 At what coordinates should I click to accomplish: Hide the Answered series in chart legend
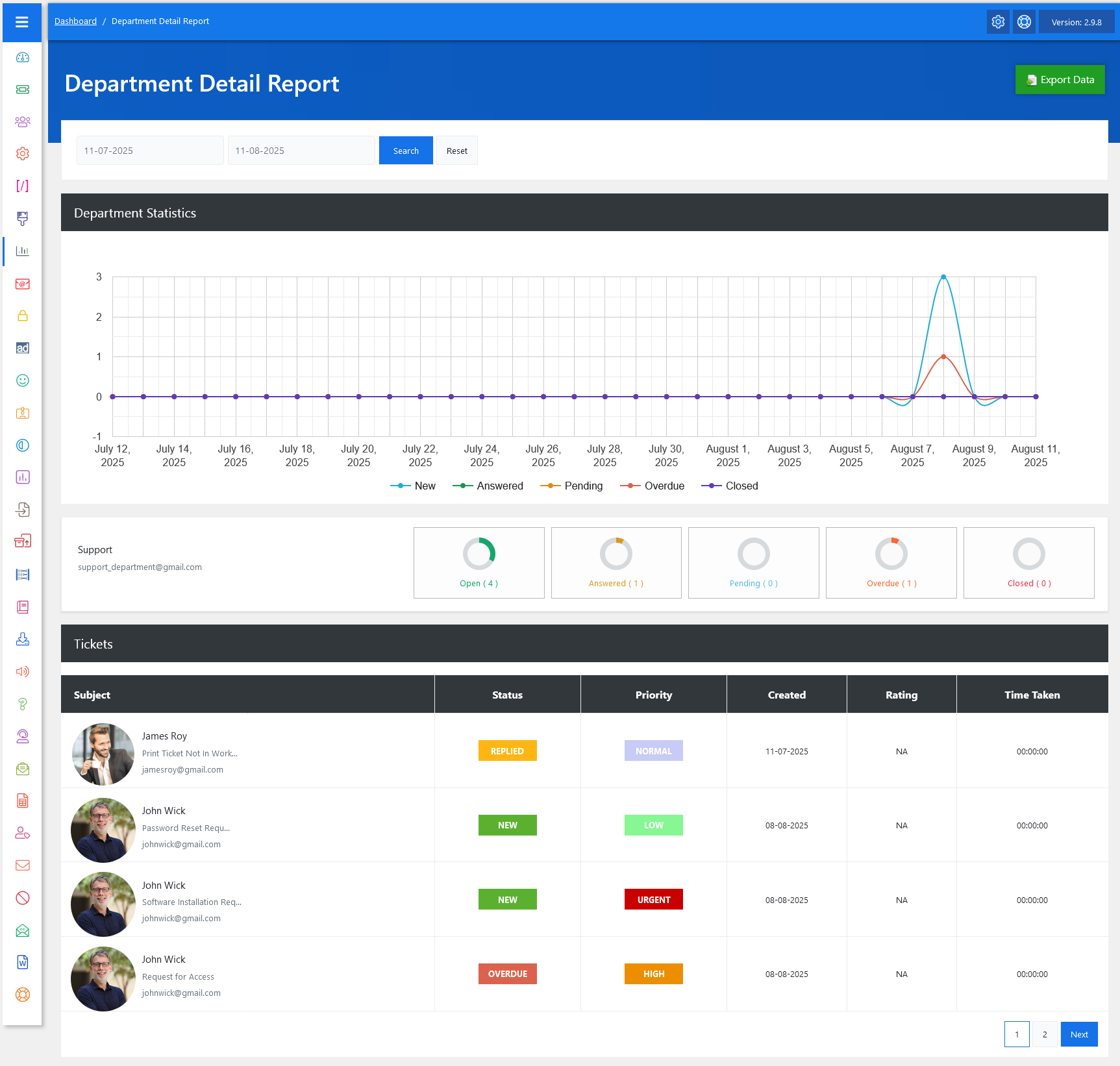[x=488, y=486]
